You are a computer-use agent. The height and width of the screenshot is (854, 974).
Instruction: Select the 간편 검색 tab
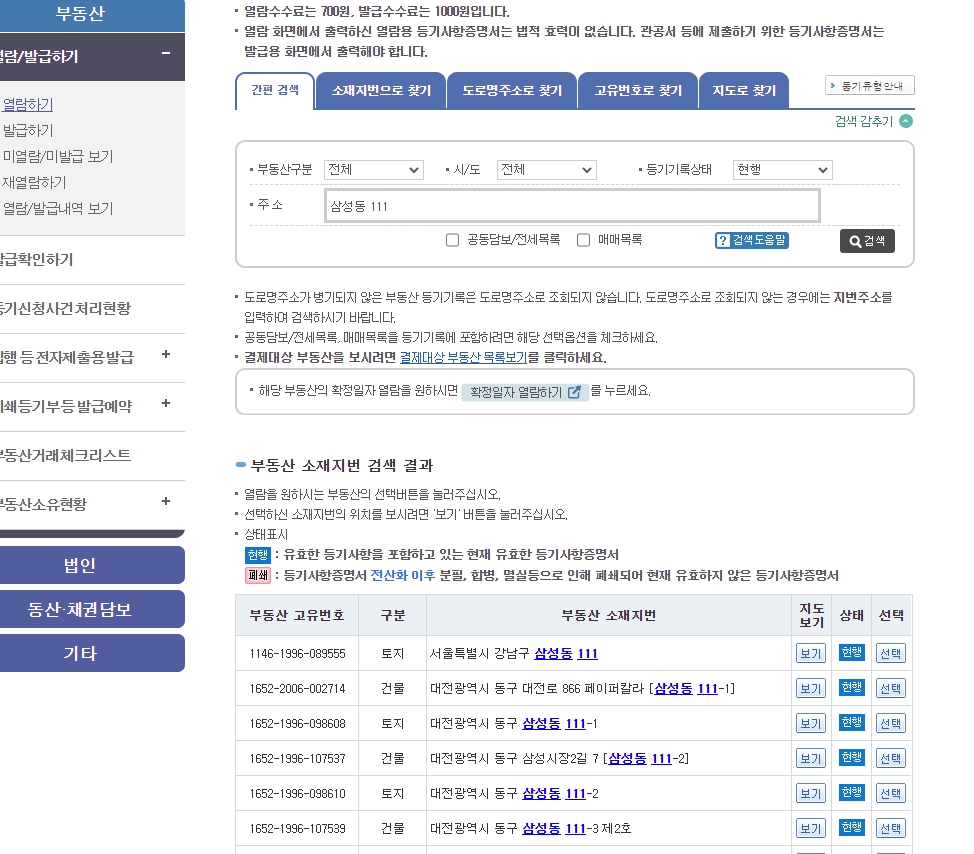[x=275, y=91]
